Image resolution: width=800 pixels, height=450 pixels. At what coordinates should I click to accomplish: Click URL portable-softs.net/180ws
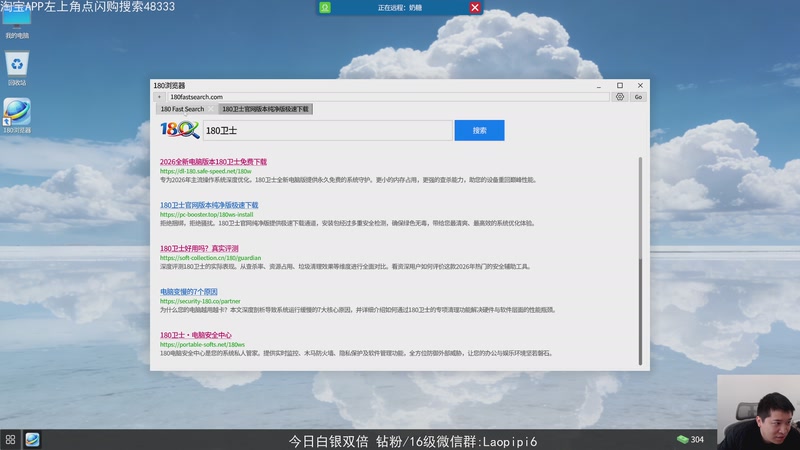pyautogui.click(x=202, y=345)
